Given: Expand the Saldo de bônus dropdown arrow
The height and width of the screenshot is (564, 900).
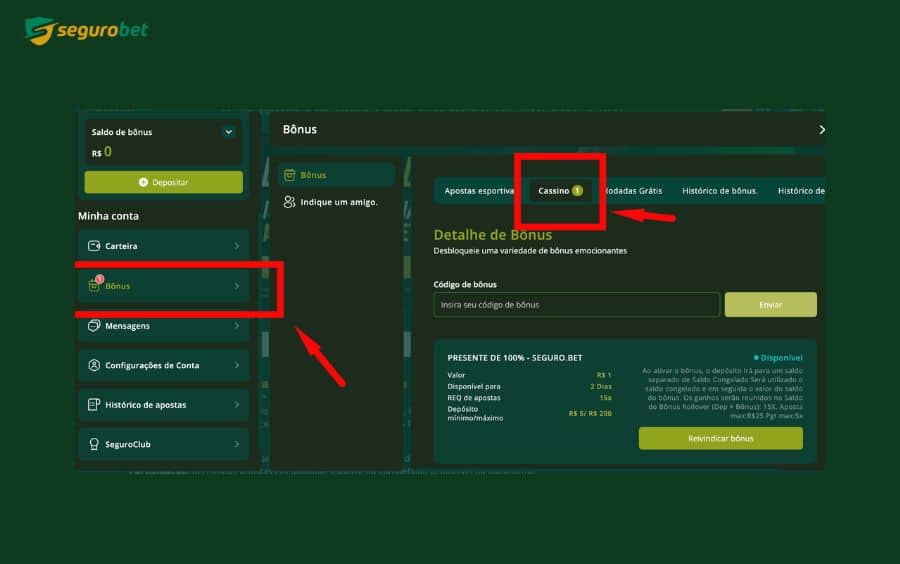Looking at the screenshot, I should tap(228, 132).
